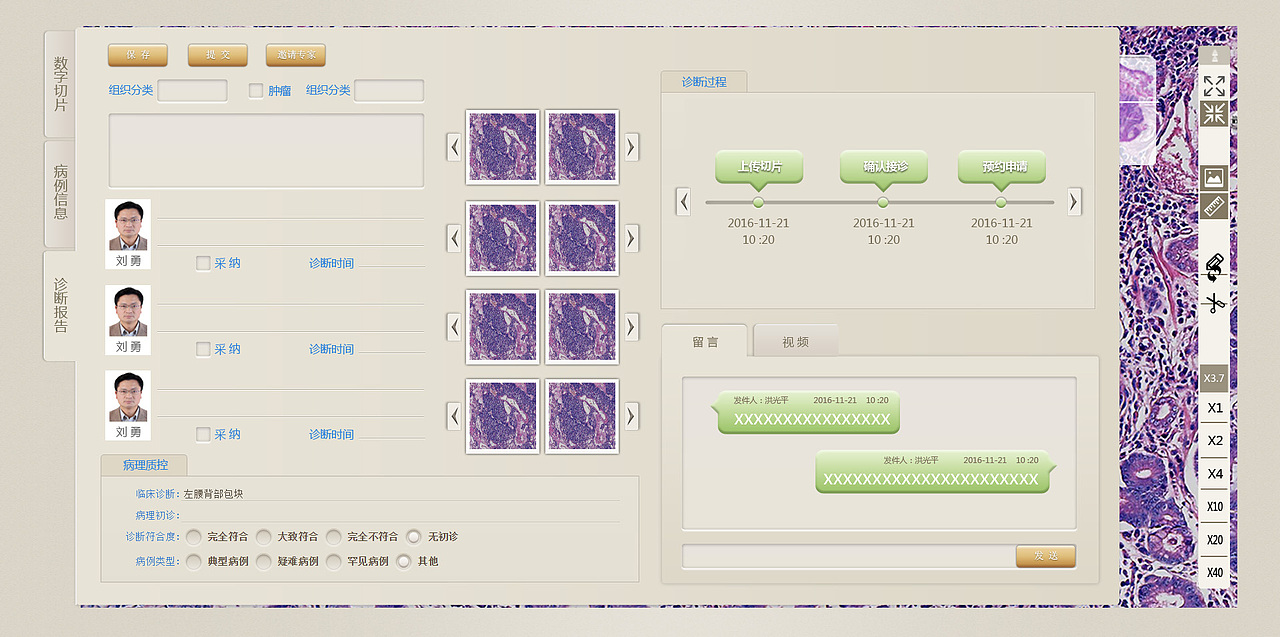This screenshot has width=1280, height=637.
Task: Set zoom to X2
Action: (1214, 441)
